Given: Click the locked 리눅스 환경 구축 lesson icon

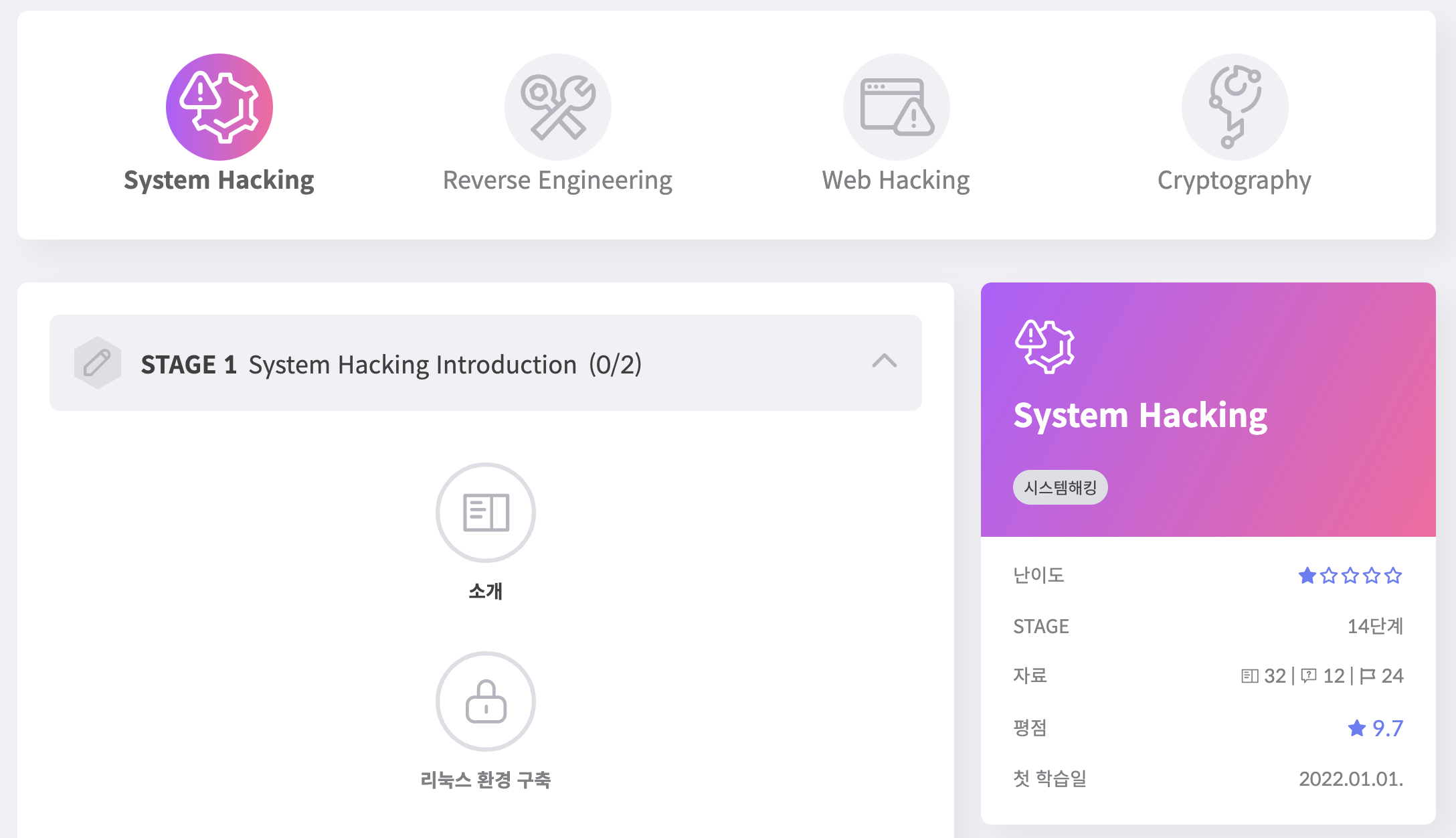Looking at the screenshot, I should click(x=486, y=701).
